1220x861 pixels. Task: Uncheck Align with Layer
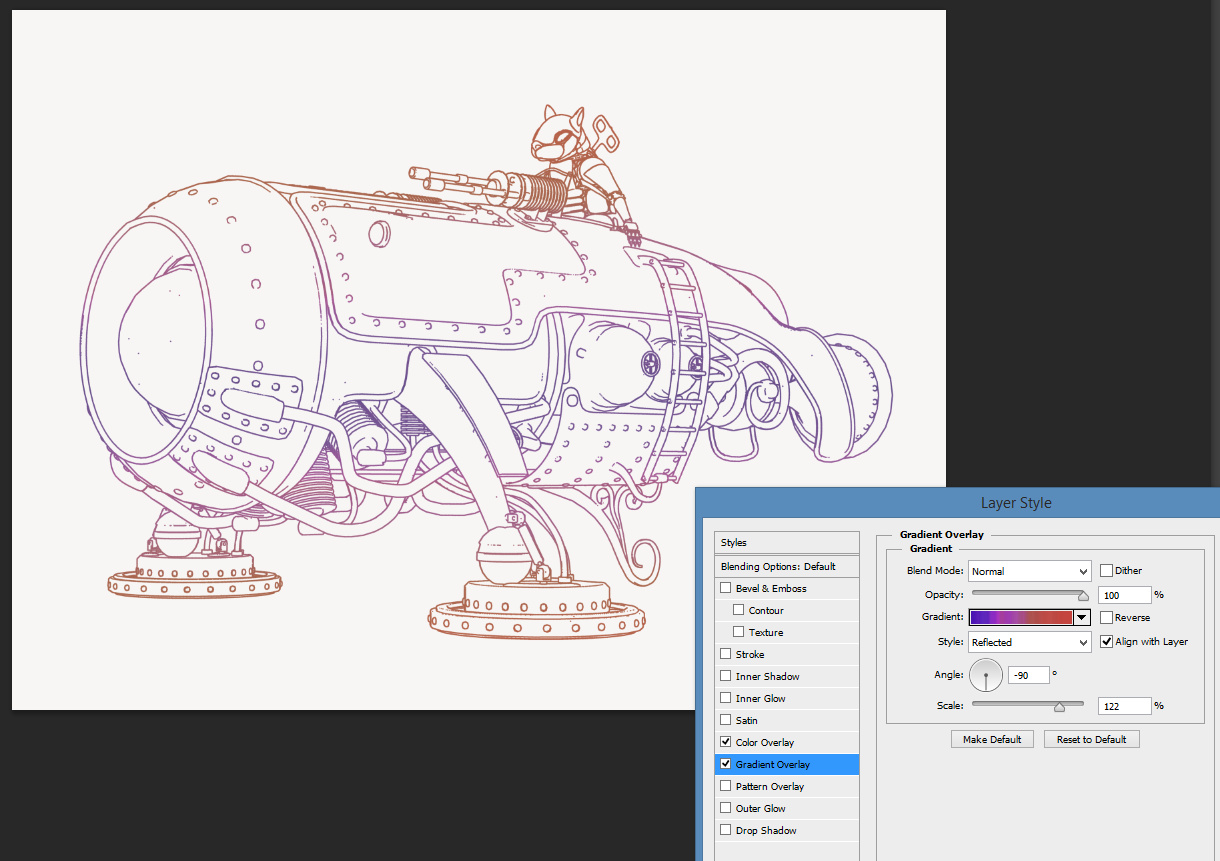(1106, 642)
